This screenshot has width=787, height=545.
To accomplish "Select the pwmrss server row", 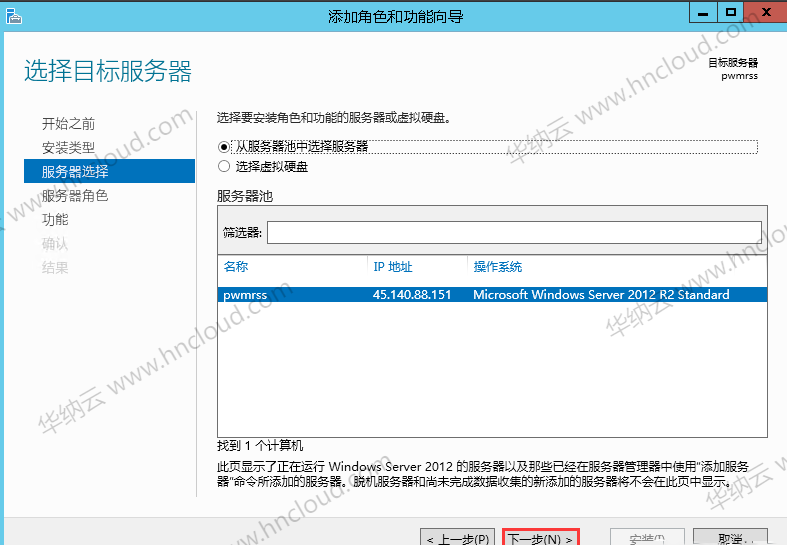I will point(492,295).
